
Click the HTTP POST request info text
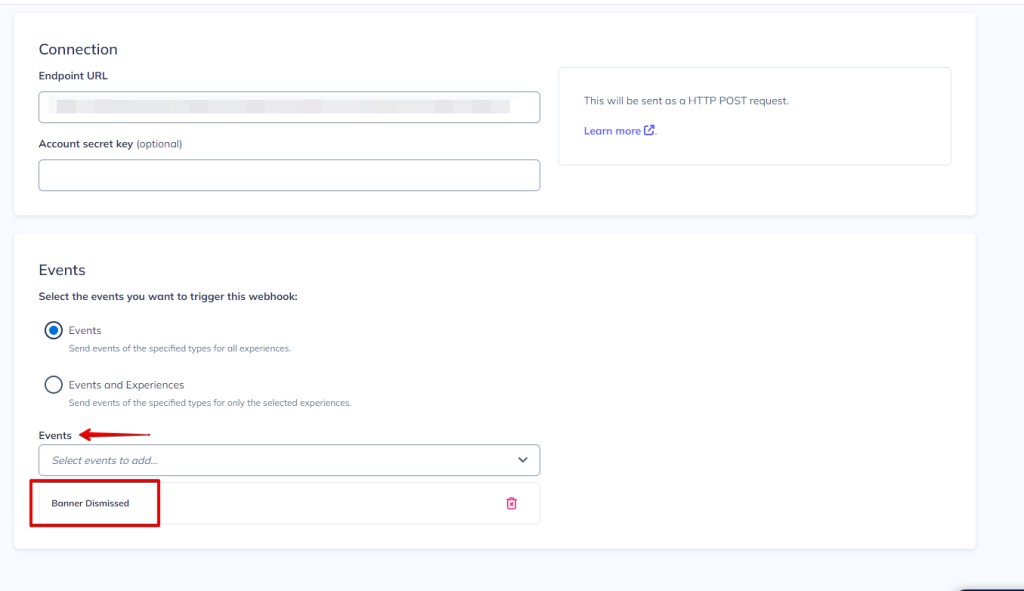[686, 101]
